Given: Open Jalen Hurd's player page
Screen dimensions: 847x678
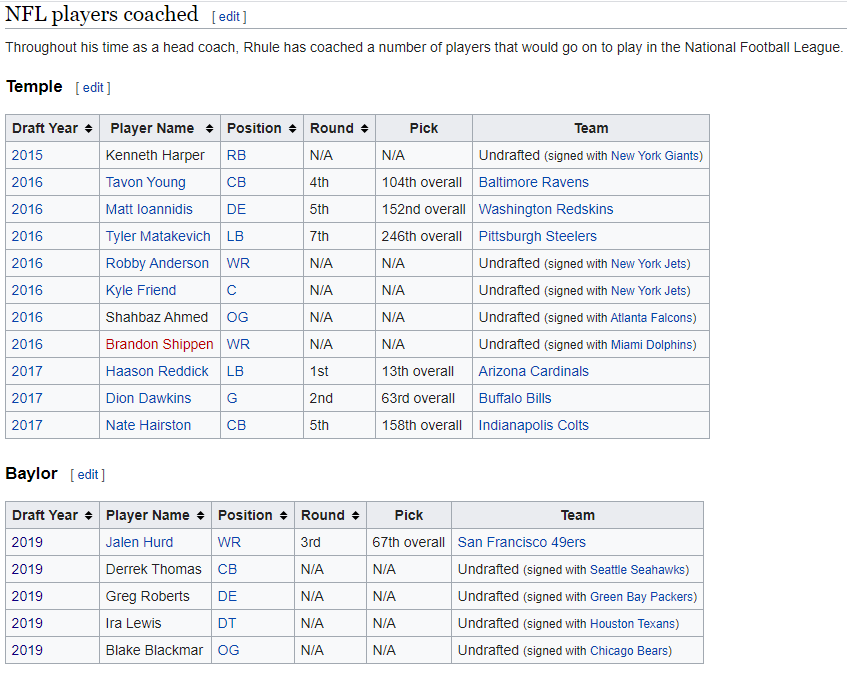Looking at the screenshot, I should click(x=139, y=542).
